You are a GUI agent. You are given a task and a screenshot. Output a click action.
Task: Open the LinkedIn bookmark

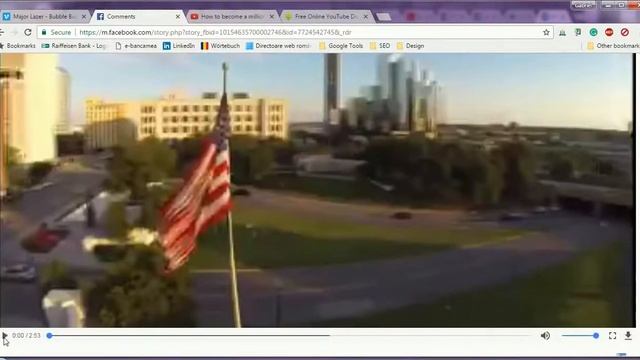click(x=179, y=46)
